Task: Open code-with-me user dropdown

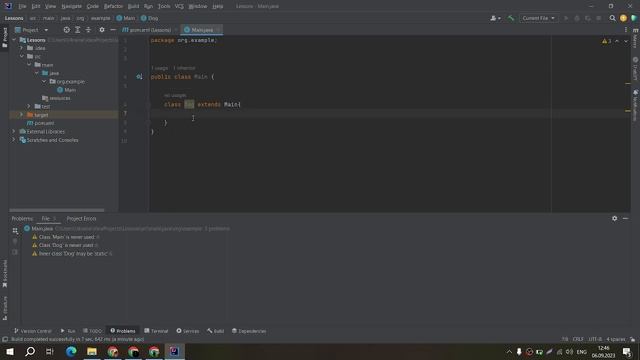Action: tap(495, 18)
